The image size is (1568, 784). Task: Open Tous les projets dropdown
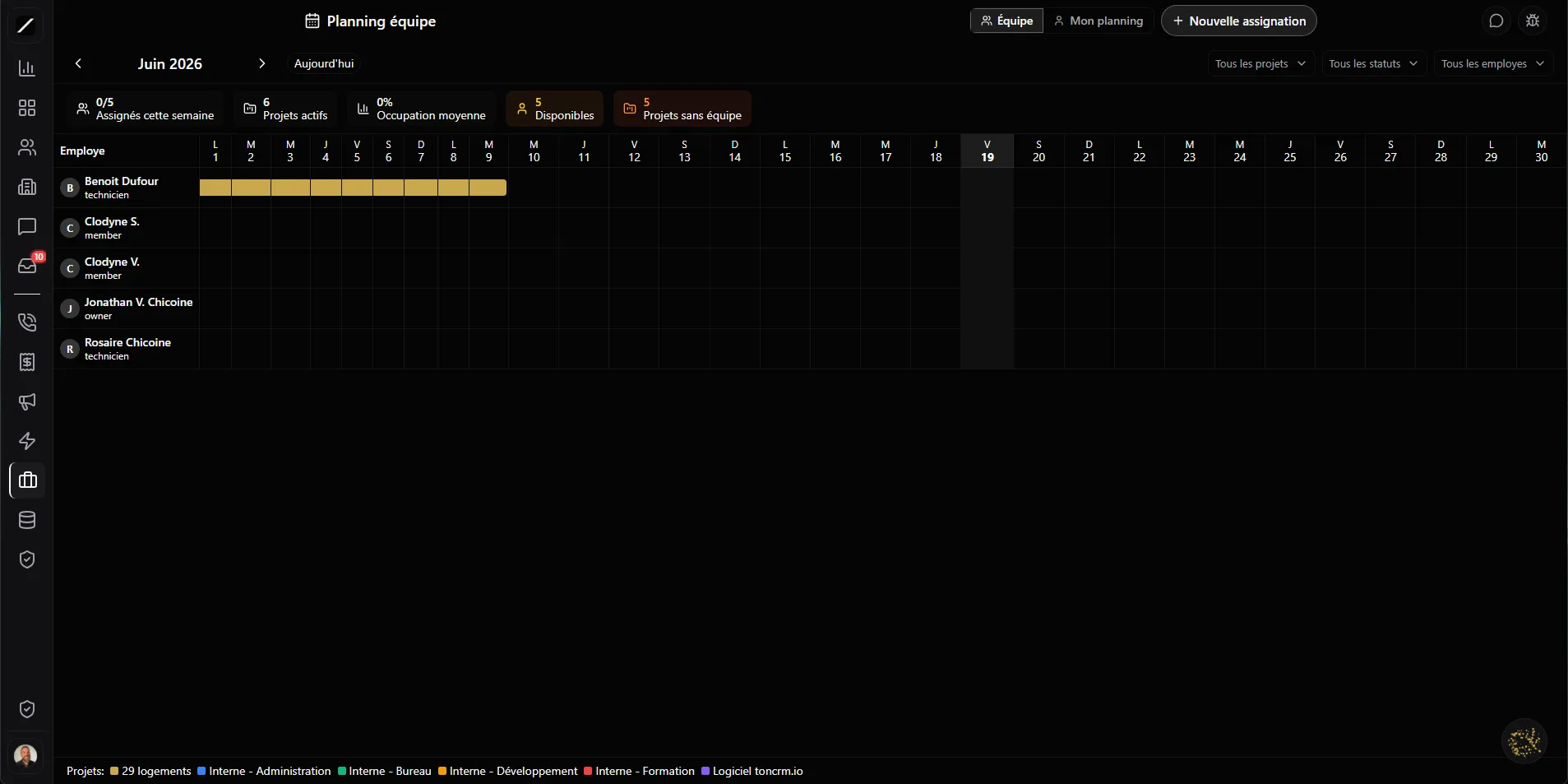point(1260,63)
